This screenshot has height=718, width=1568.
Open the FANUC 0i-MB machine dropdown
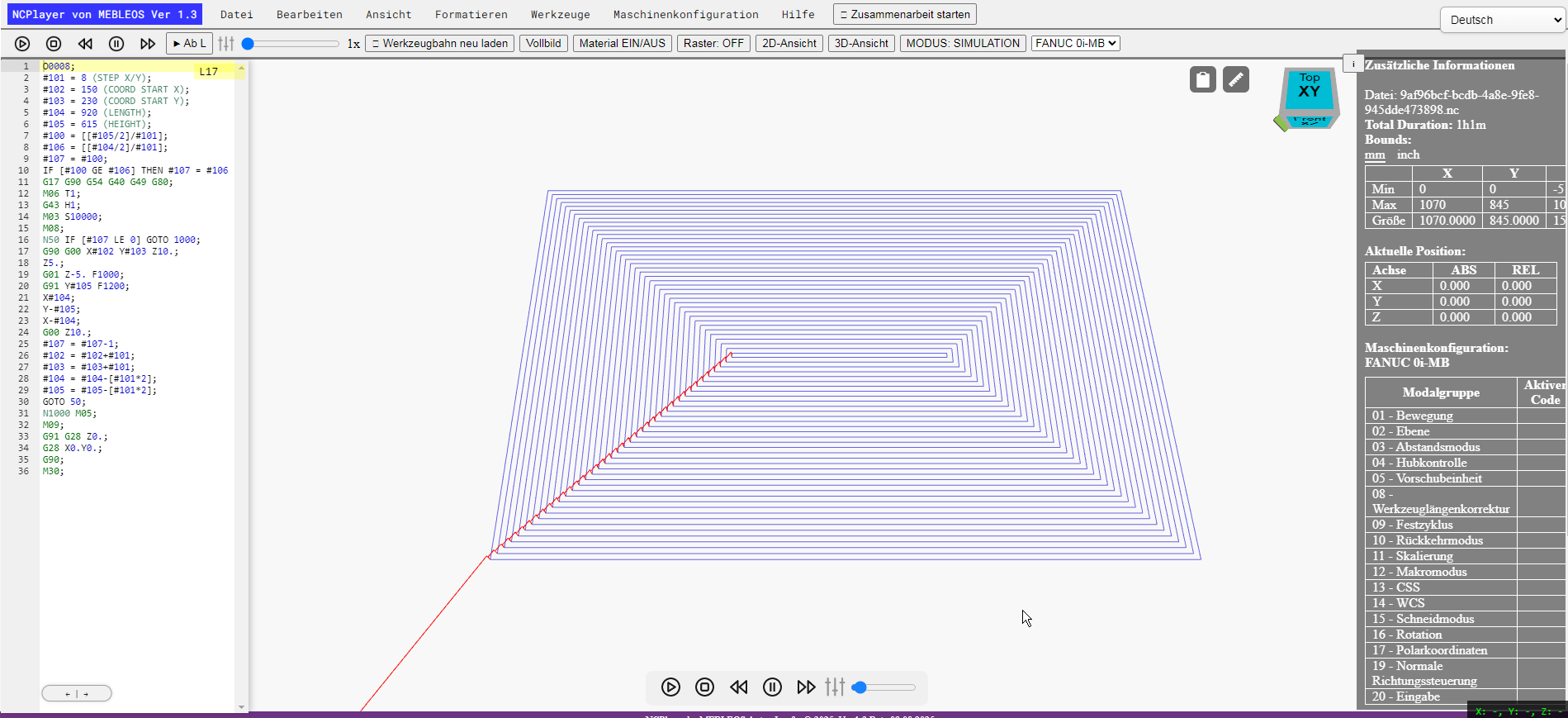click(x=1076, y=44)
